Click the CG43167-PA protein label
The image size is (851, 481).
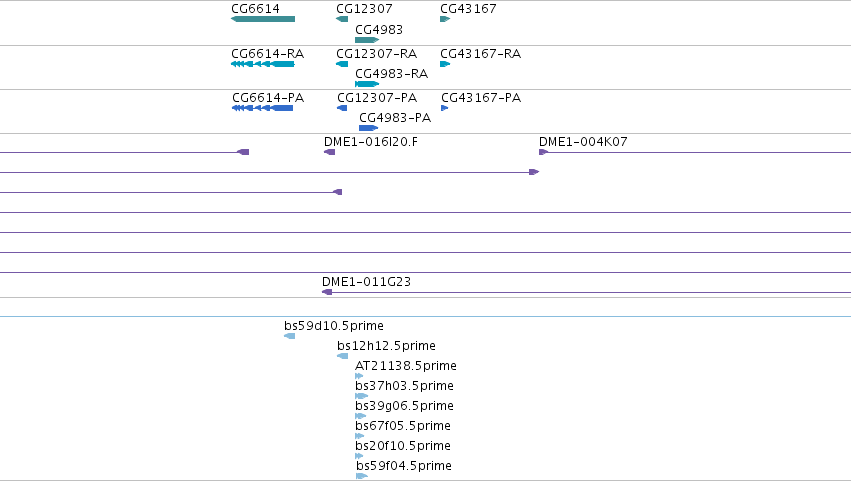(481, 98)
